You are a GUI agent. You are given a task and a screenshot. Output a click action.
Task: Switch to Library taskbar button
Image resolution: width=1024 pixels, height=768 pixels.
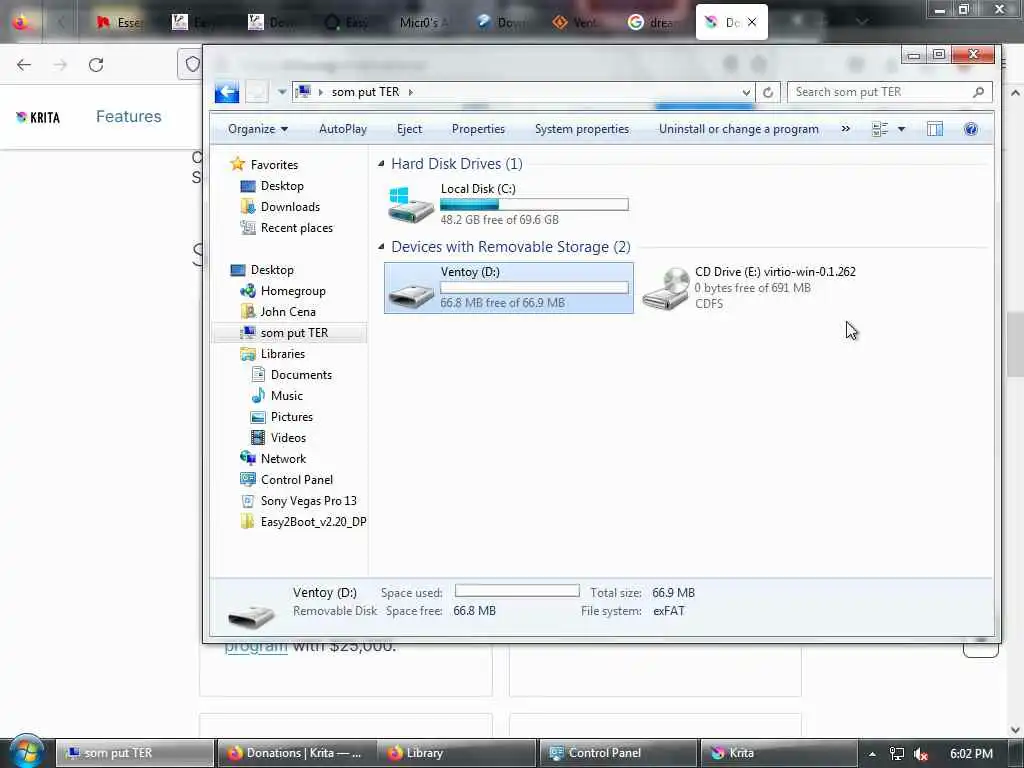pos(457,753)
